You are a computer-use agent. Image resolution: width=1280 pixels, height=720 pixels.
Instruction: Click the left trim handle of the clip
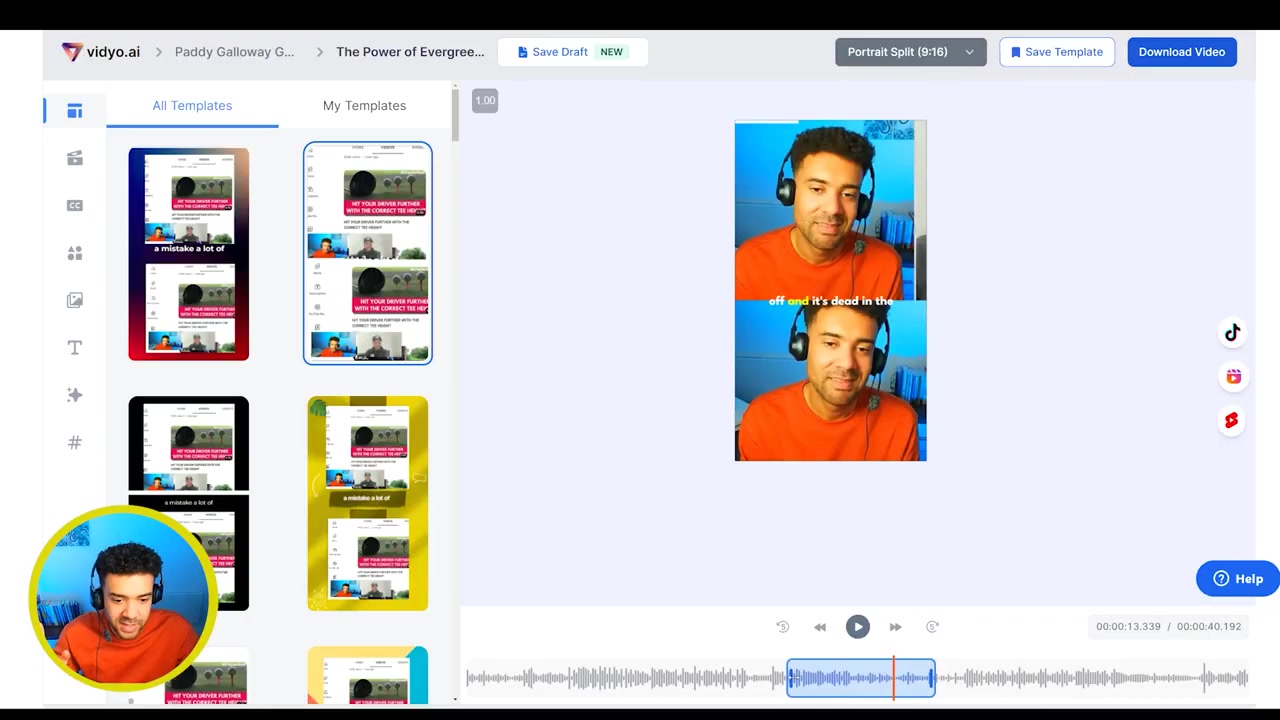(x=790, y=678)
